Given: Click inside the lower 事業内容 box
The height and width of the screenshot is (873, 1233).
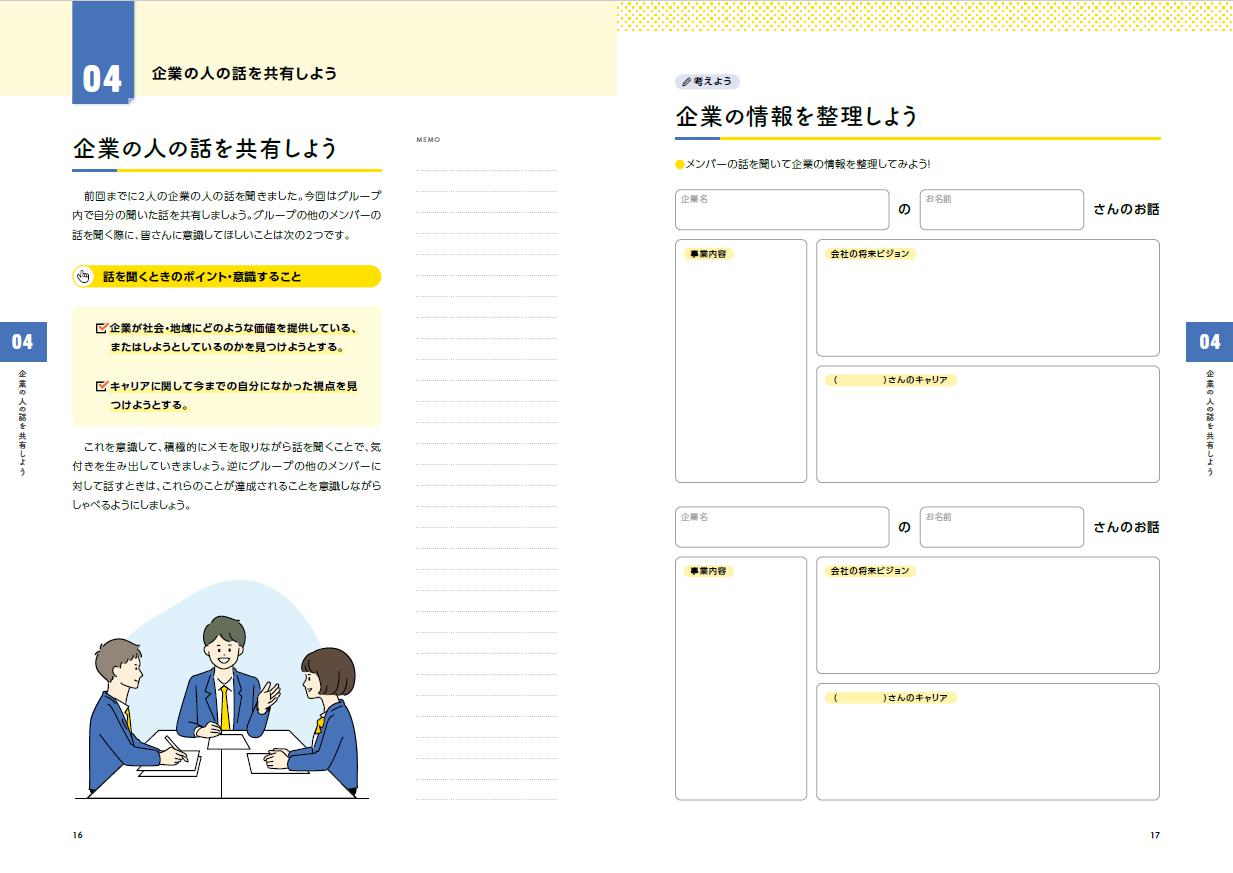Looking at the screenshot, I should click(741, 678).
